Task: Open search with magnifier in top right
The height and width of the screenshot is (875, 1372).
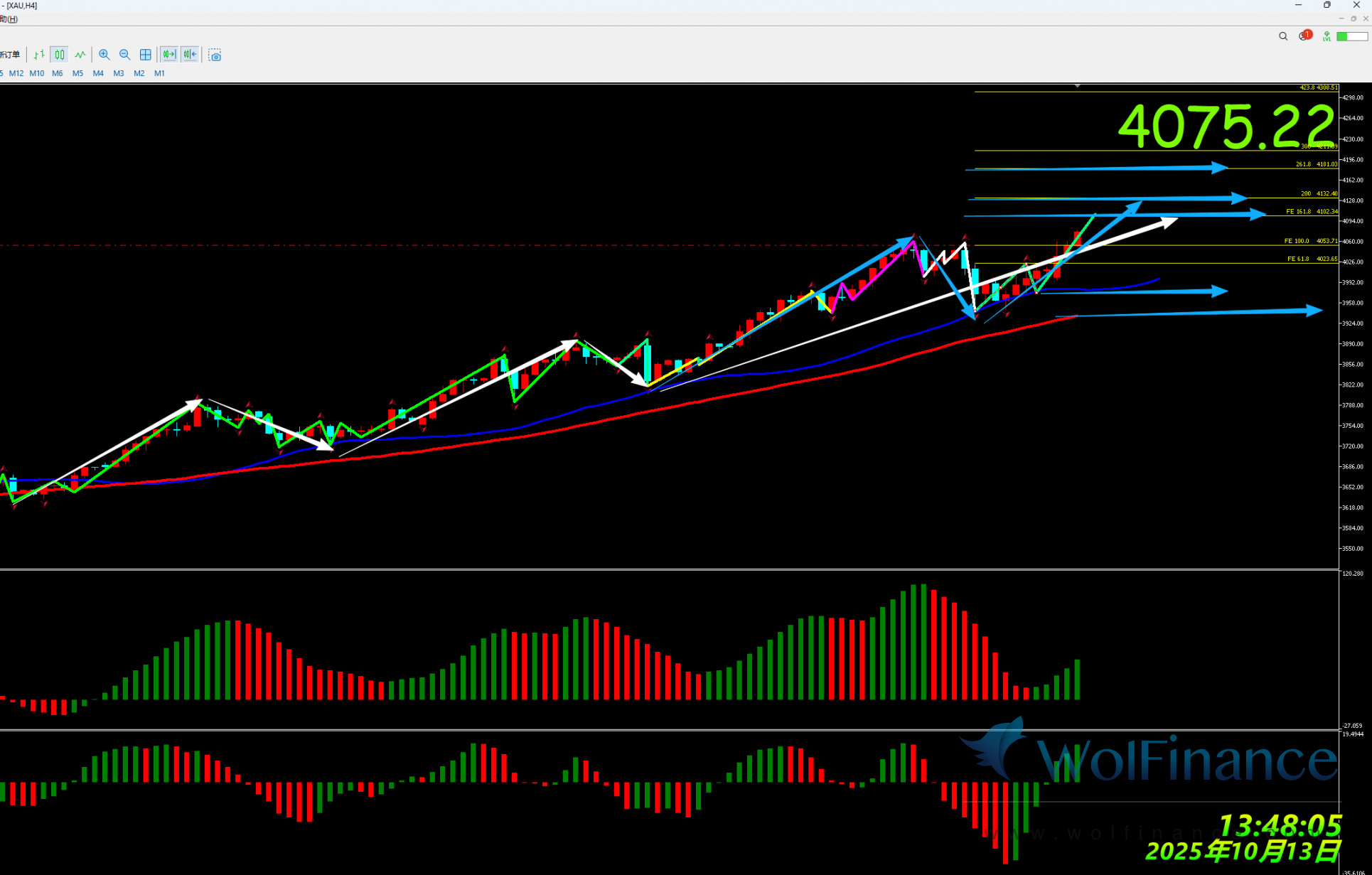Action: 1283,36
